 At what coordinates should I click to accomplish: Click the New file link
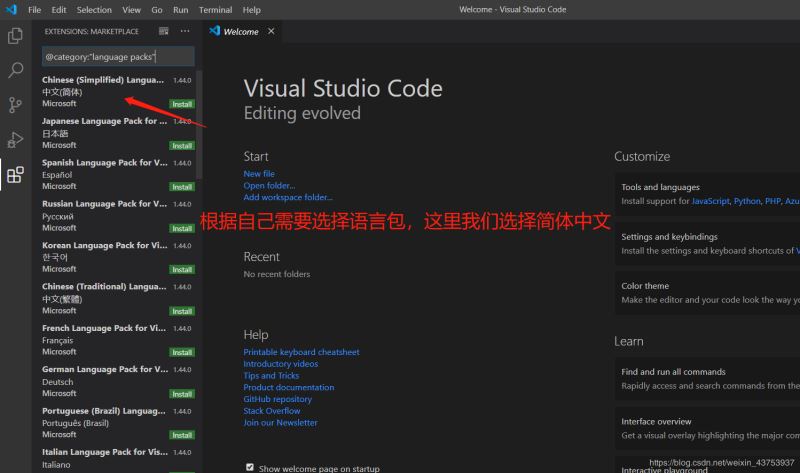click(x=259, y=174)
